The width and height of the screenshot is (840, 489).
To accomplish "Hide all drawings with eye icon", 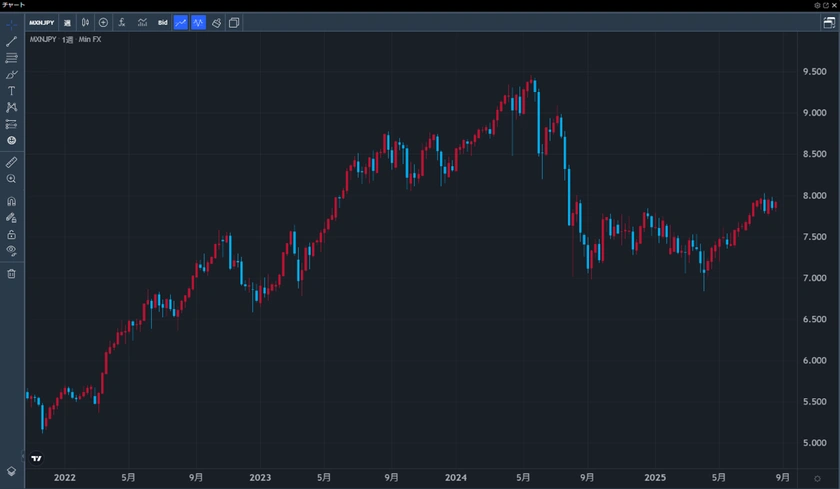I will click(x=11, y=250).
